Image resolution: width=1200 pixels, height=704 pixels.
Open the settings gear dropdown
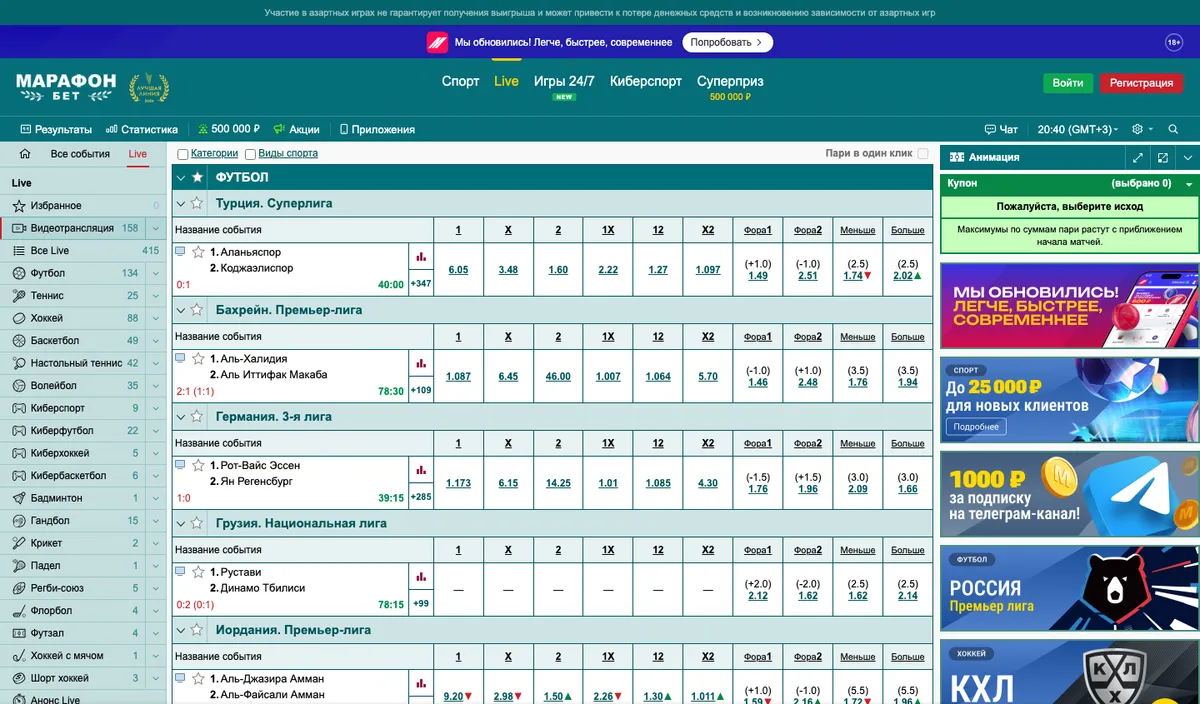click(1142, 129)
